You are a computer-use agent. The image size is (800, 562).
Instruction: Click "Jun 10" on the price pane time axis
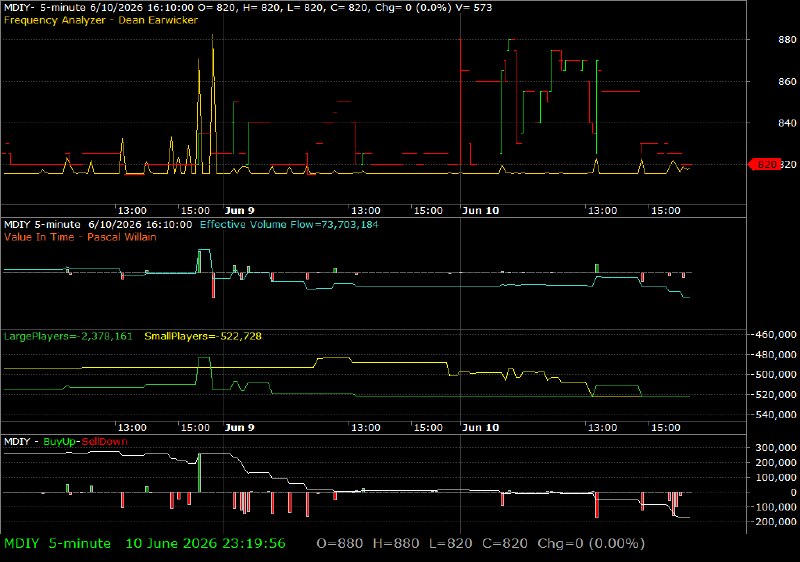480,211
